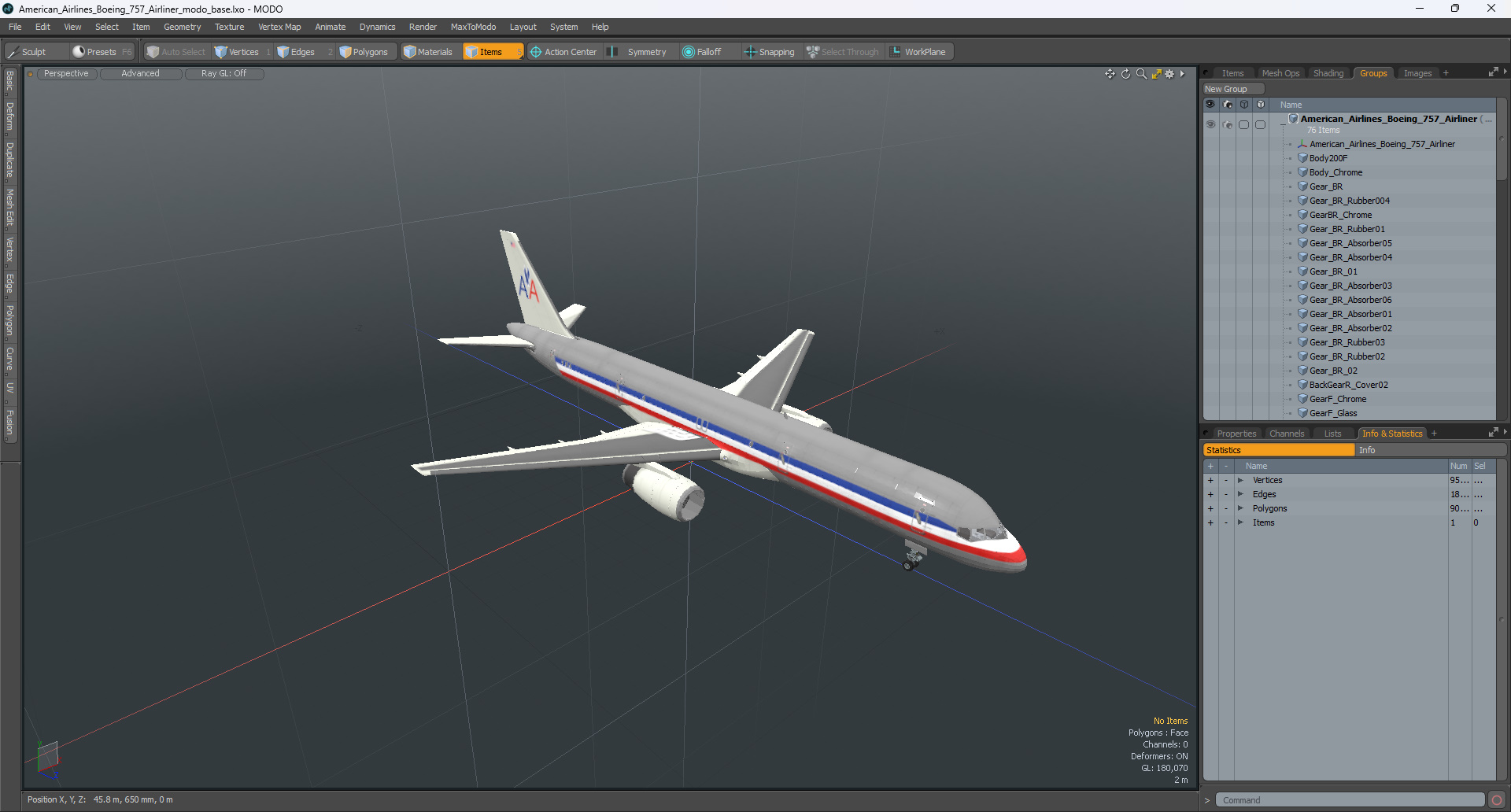Select the Items mode button

coord(492,52)
